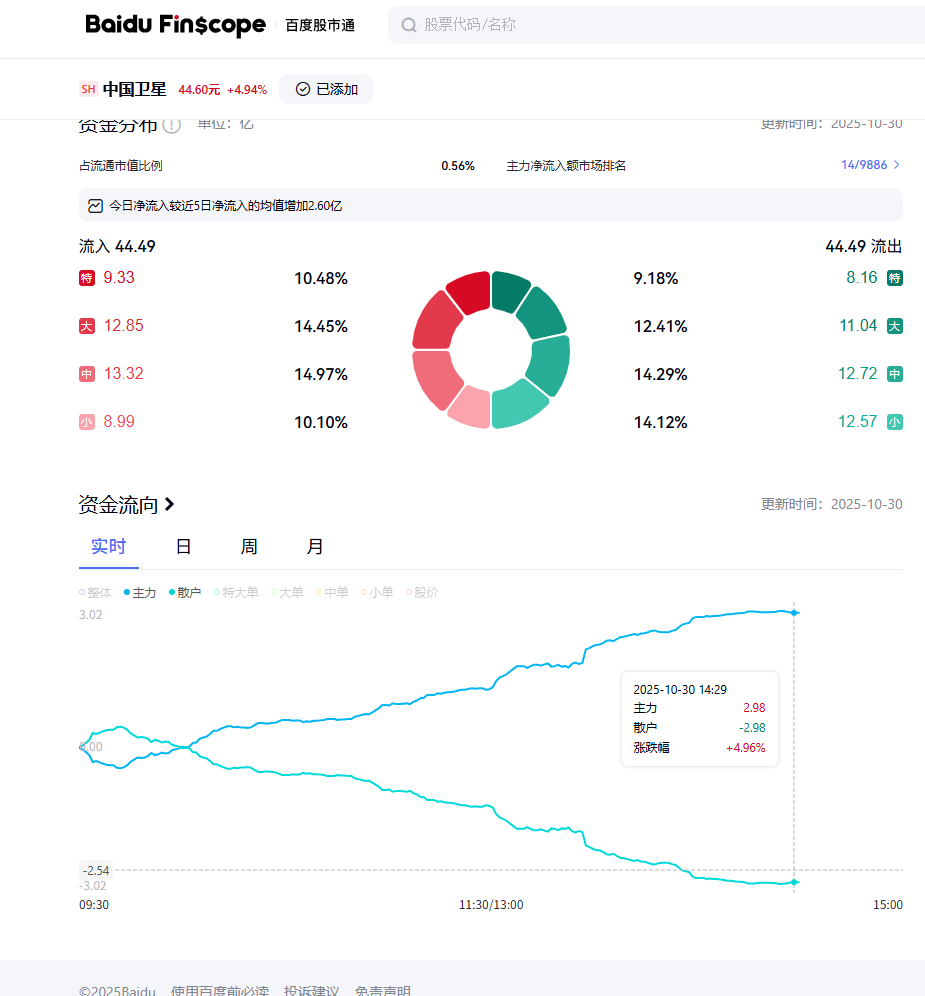Click the green 特 outflow badge
Screen dimensions: 925x996
point(895,278)
